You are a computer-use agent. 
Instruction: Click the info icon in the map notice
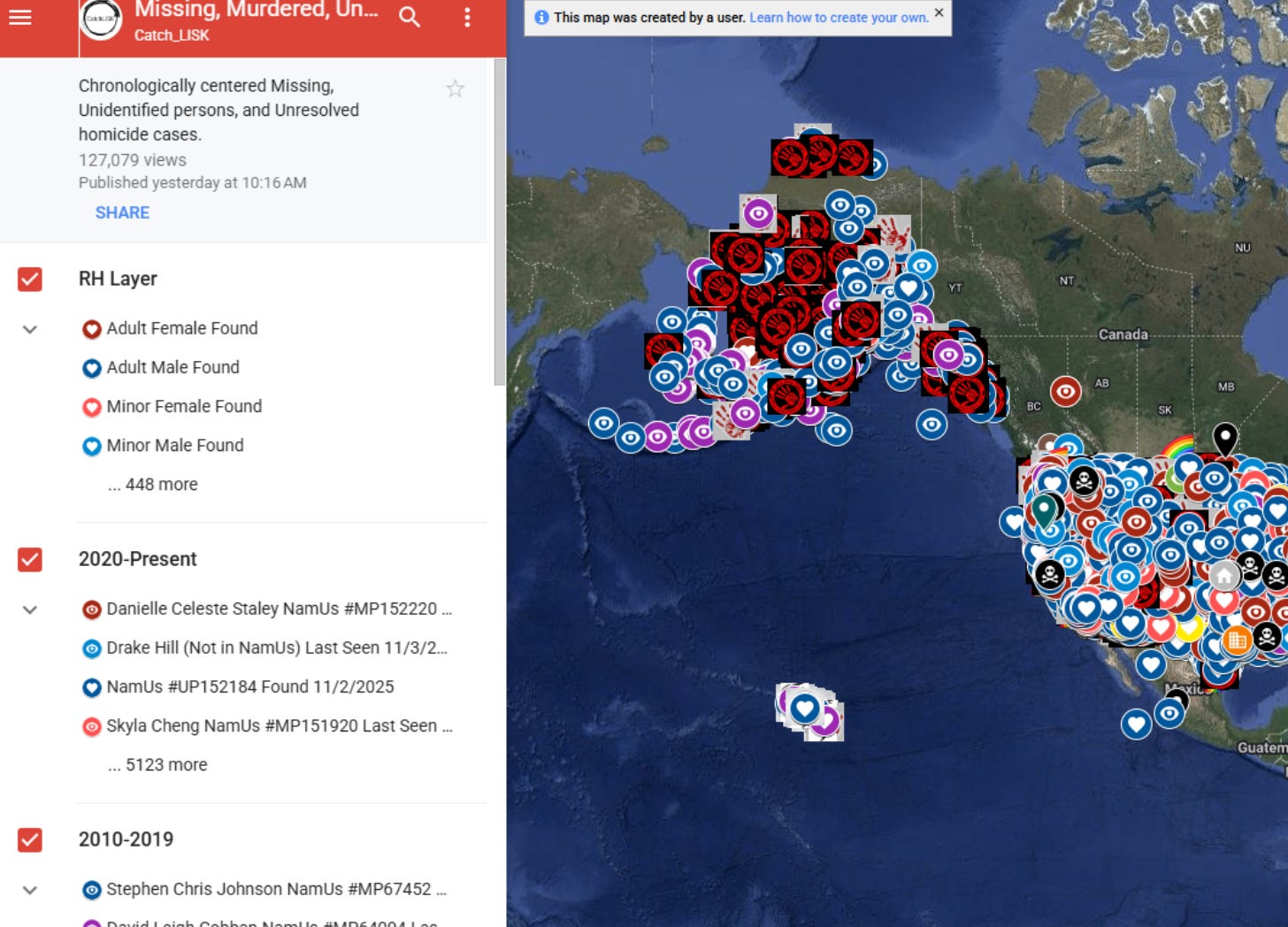pyautogui.click(x=541, y=18)
